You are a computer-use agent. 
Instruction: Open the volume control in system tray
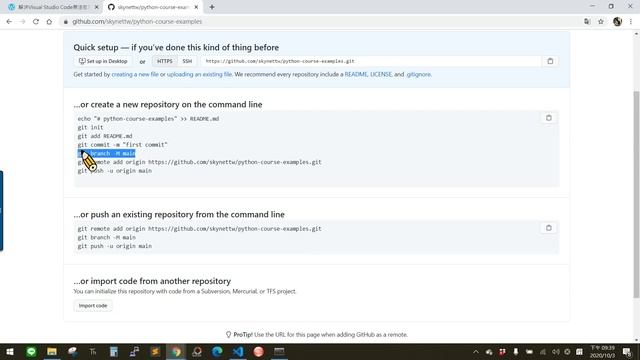coord(556,352)
